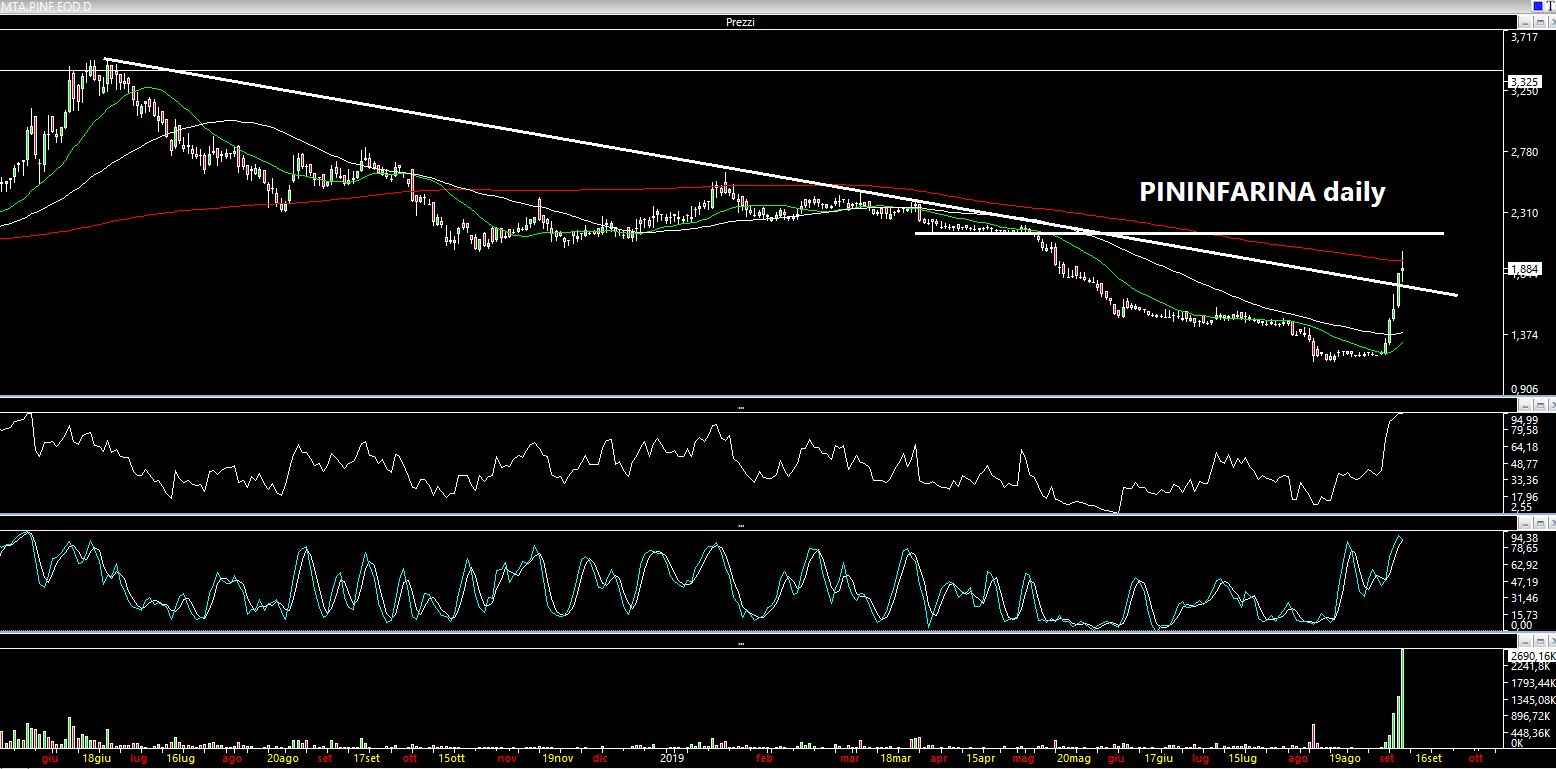Minimize the RSI indicator panel below Prezzi
1556x769 pixels.
(x=1525, y=405)
